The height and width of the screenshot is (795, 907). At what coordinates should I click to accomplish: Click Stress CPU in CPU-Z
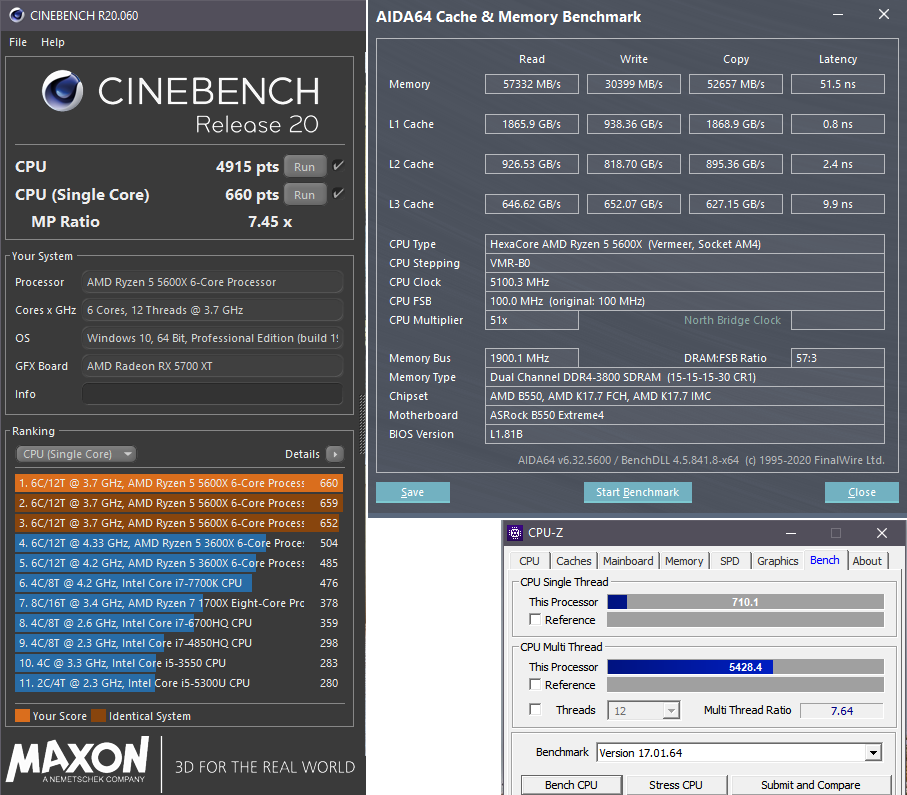click(676, 785)
